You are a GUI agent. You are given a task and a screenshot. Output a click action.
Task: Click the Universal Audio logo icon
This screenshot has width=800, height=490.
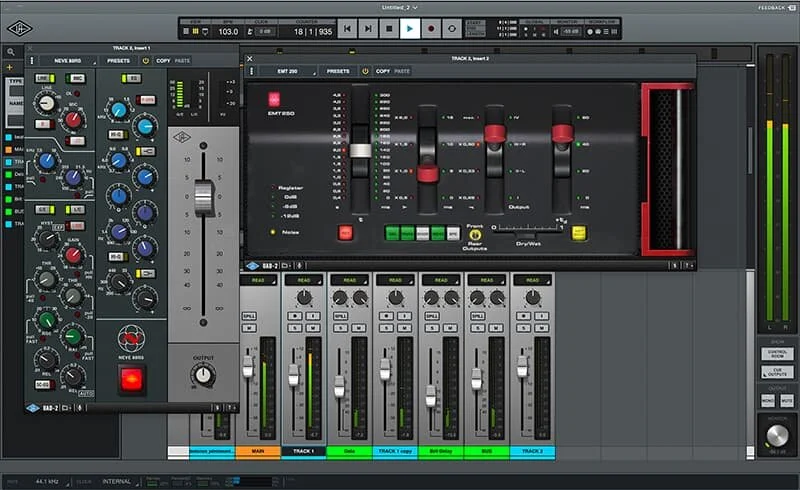click(20, 28)
